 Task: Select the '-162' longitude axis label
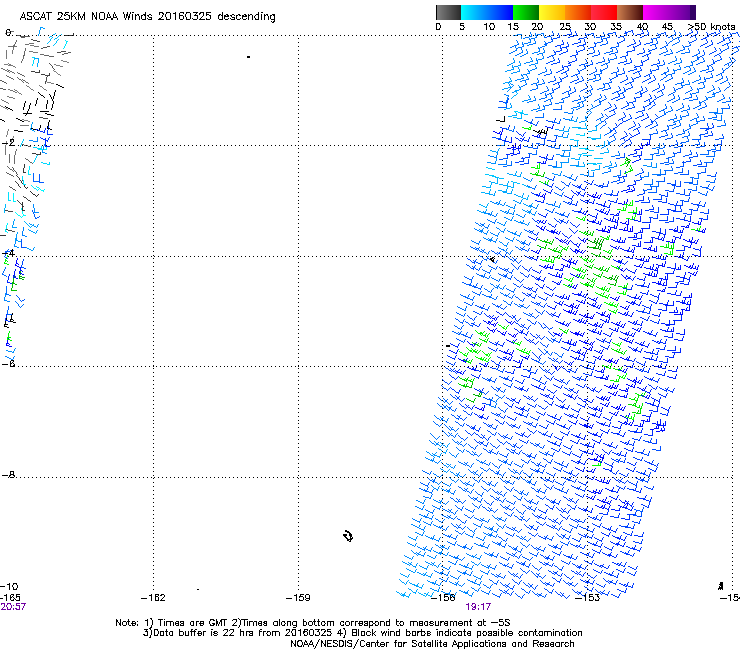[x=153, y=598]
